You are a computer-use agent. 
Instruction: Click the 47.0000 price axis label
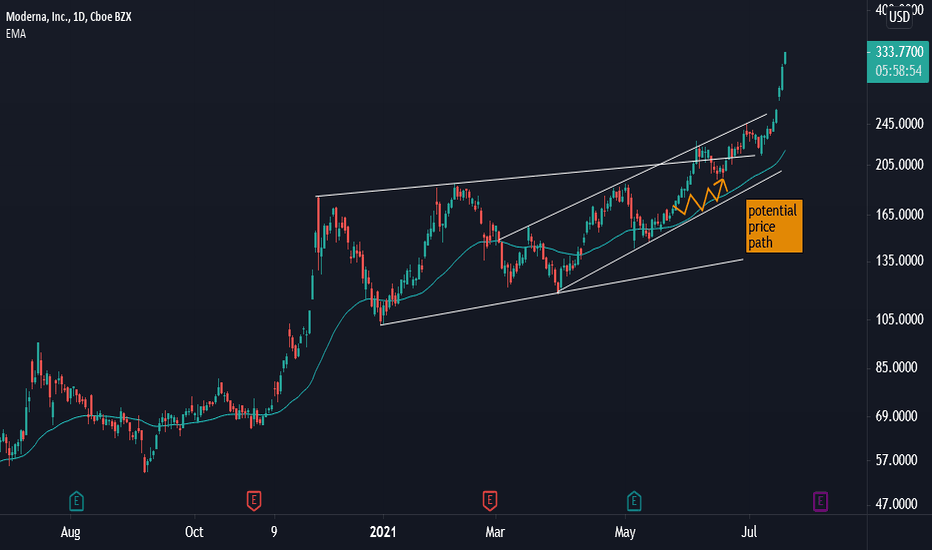coord(896,504)
